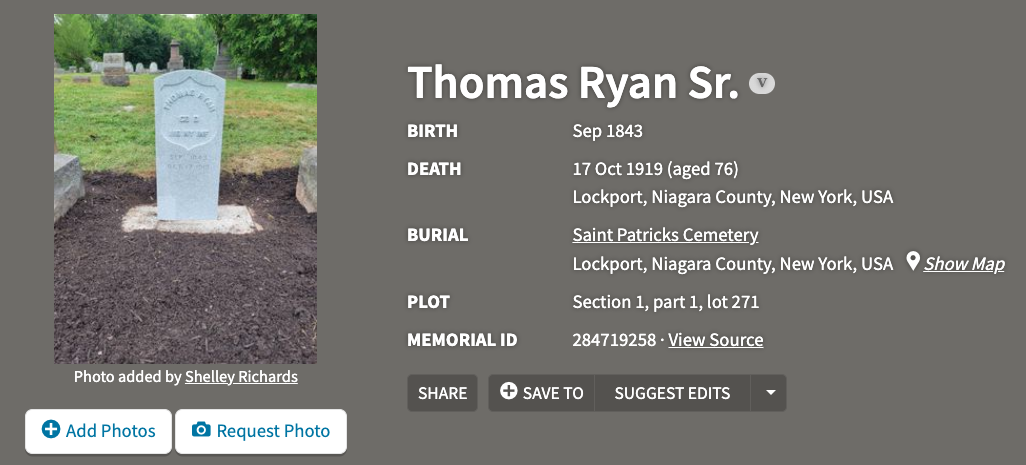The height and width of the screenshot is (465, 1026).
Task: Click the plot text Section 1, part 1, lot 271
Action: click(x=665, y=302)
